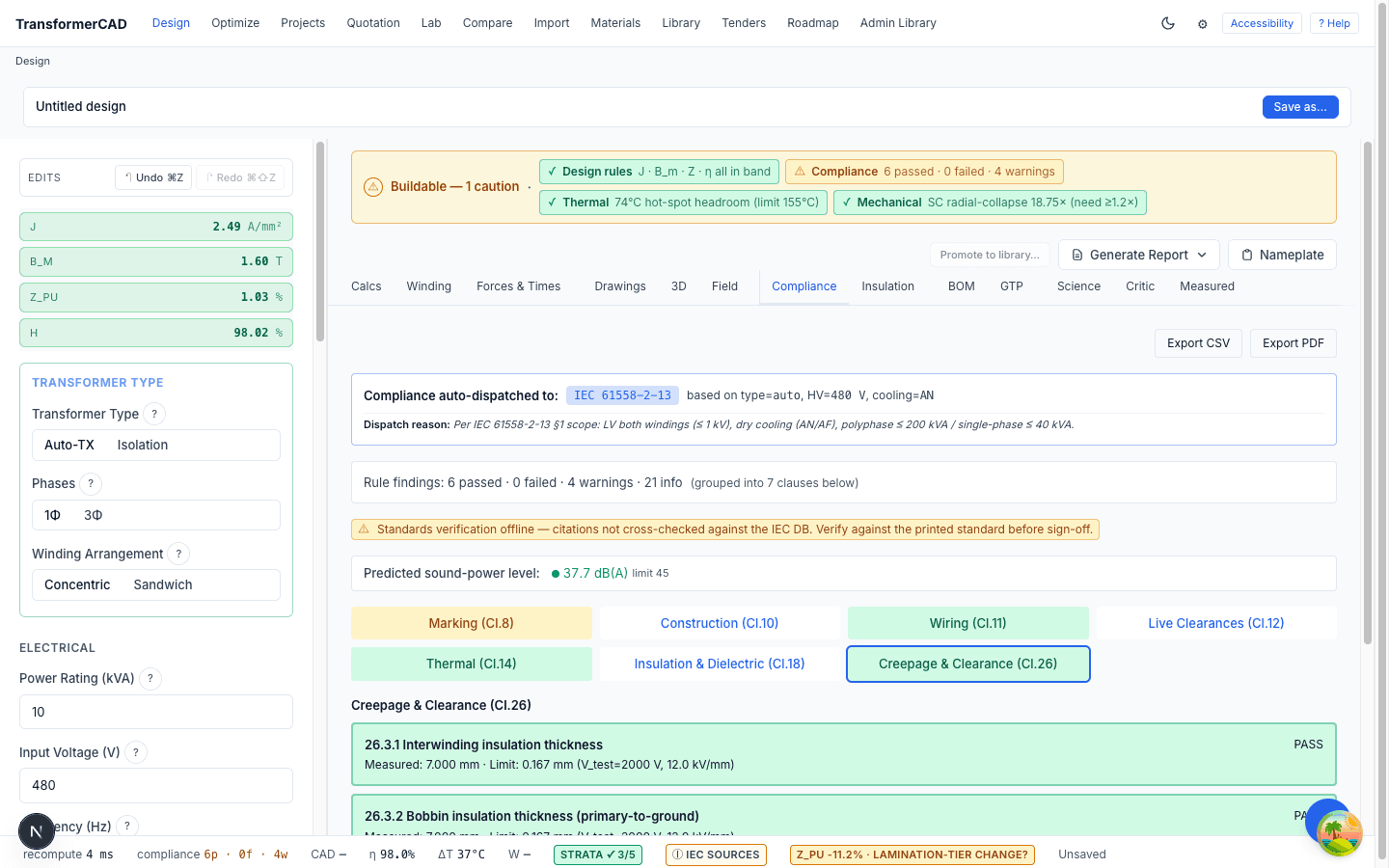Expand the Marking (Cl.8) clause
Viewport: 1389px width, 868px height.
tap(472, 623)
